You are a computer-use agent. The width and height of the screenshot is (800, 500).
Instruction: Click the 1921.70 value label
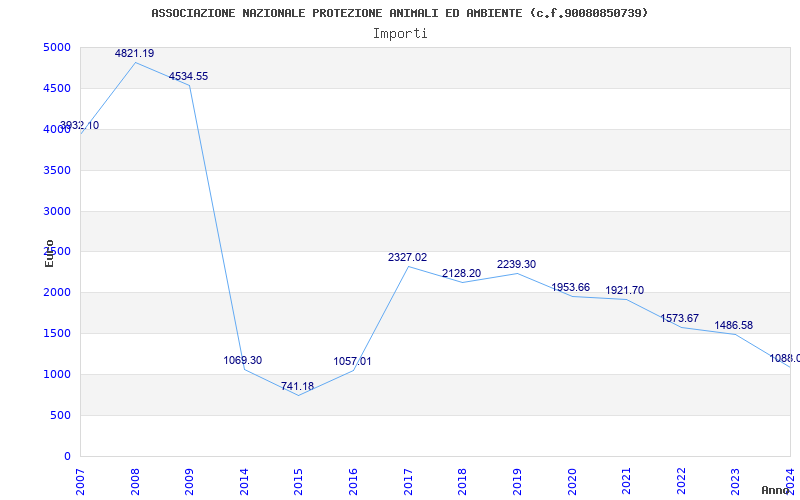624,291
